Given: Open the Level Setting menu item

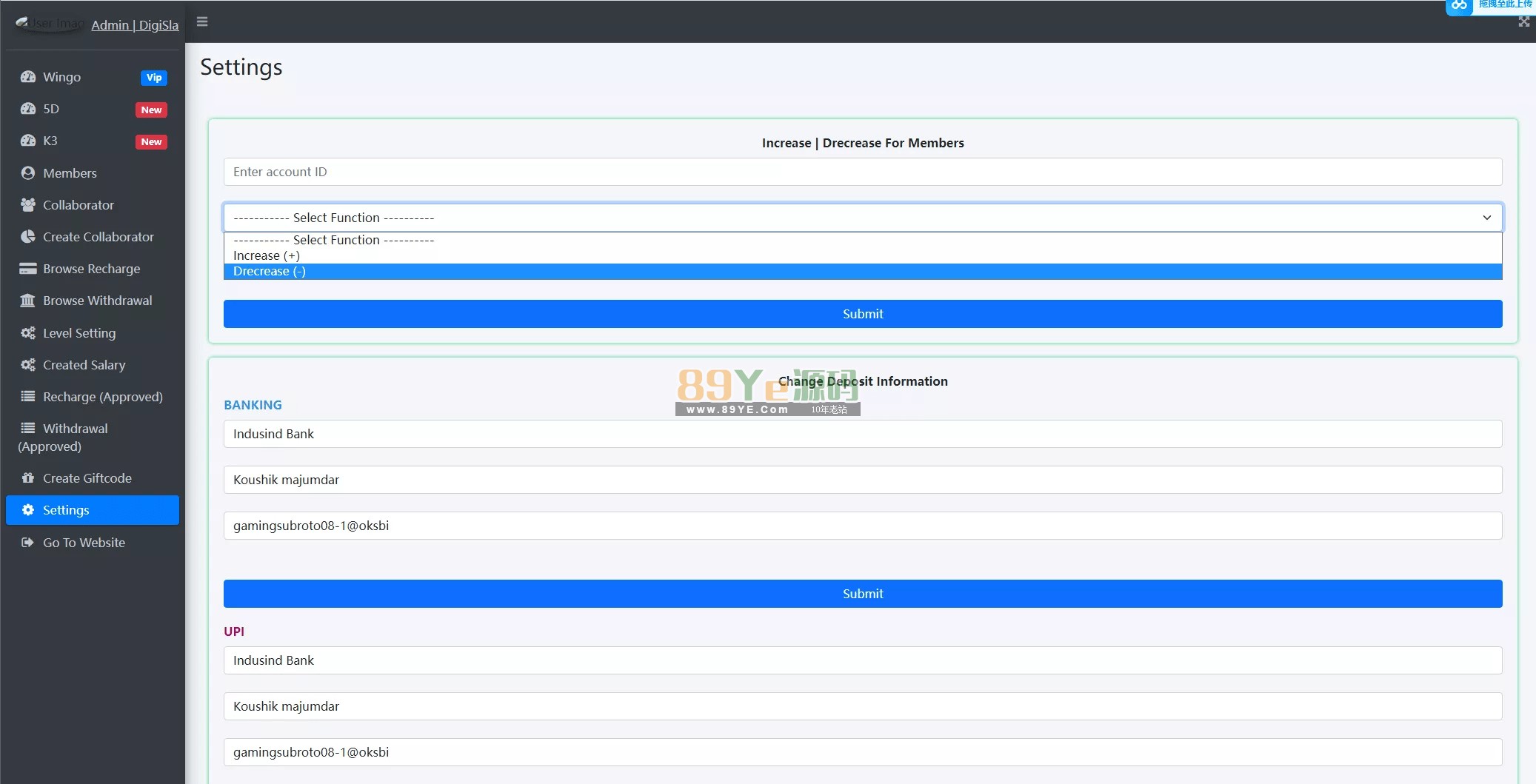Looking at the screenshot, I should [x=79, y=333].
